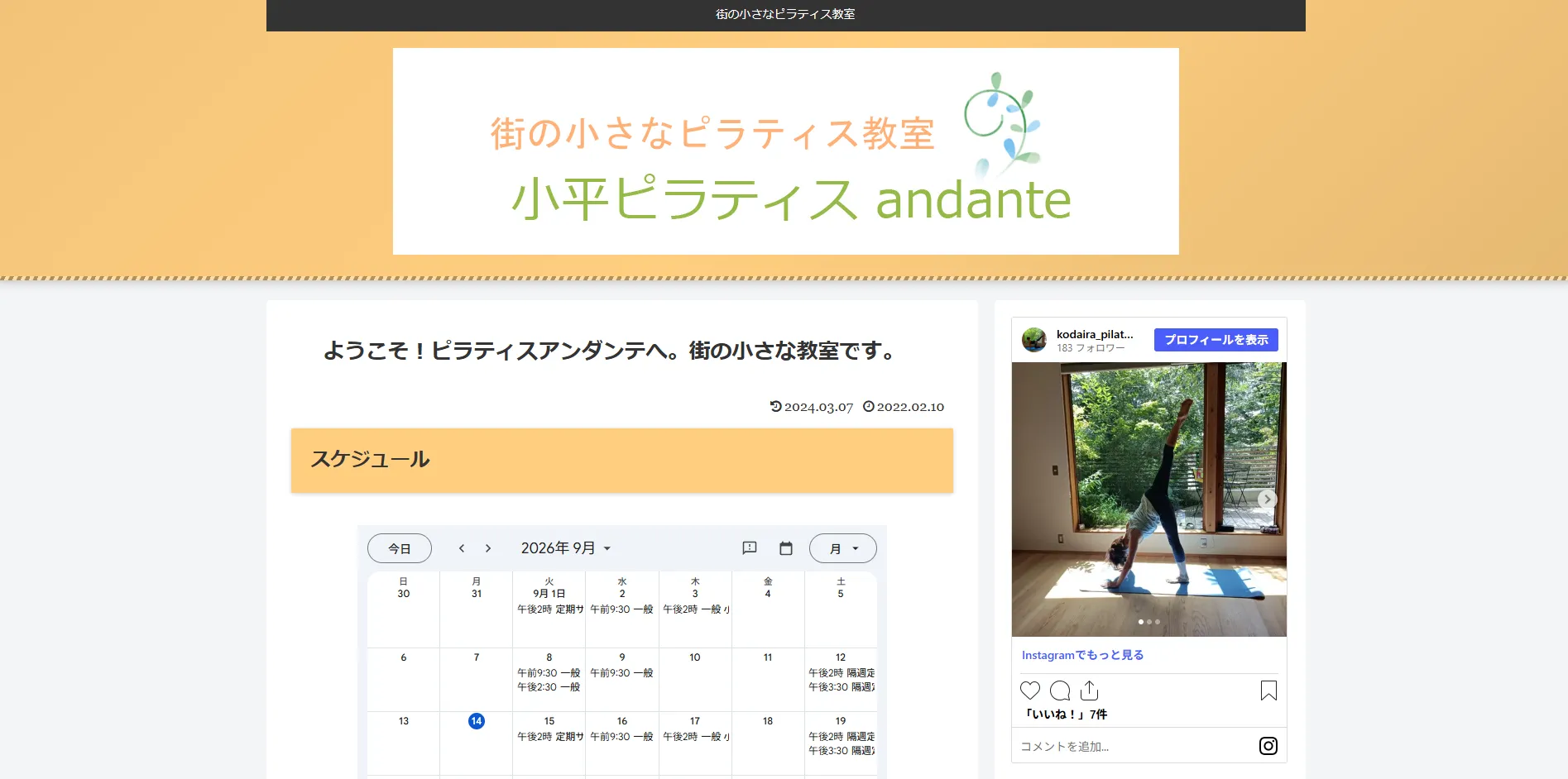This screenshot has height=779, width=1568.
Task: Open September 15 午後2時 定期 event
Action: (x=549, y=737)
